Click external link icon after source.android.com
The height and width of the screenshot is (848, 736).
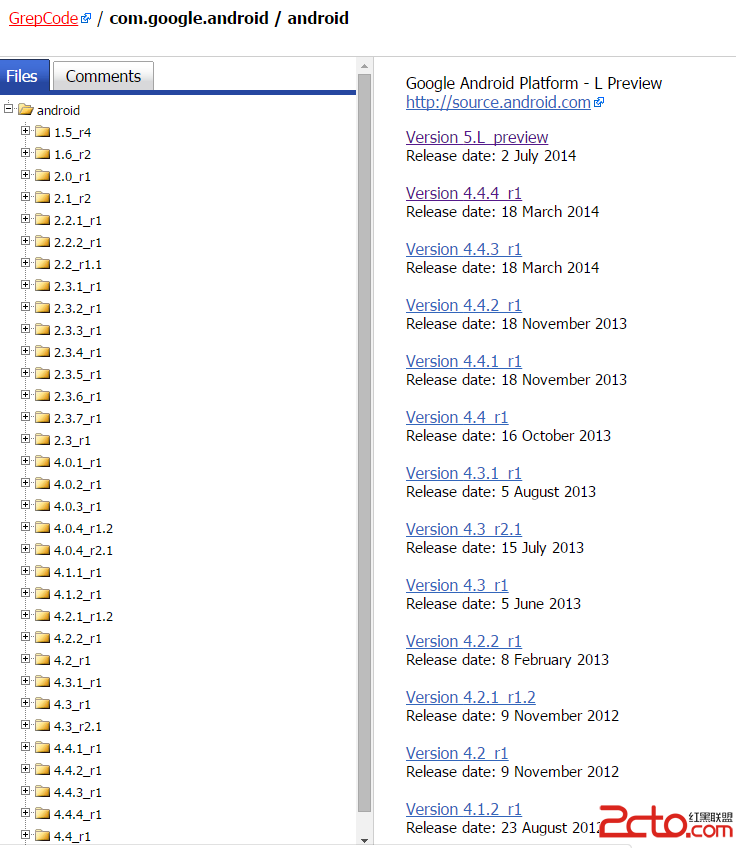click(x=599, y=102)
